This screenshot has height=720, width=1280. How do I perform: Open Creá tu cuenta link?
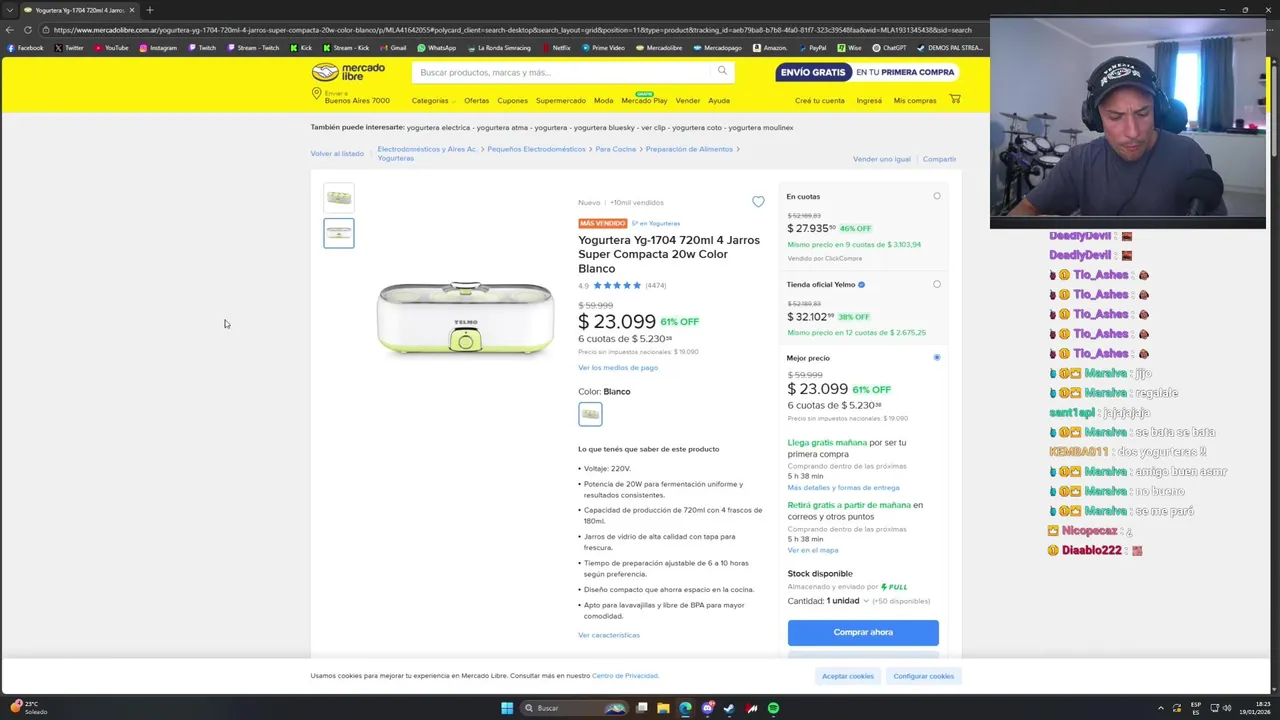tap(819, 100)
